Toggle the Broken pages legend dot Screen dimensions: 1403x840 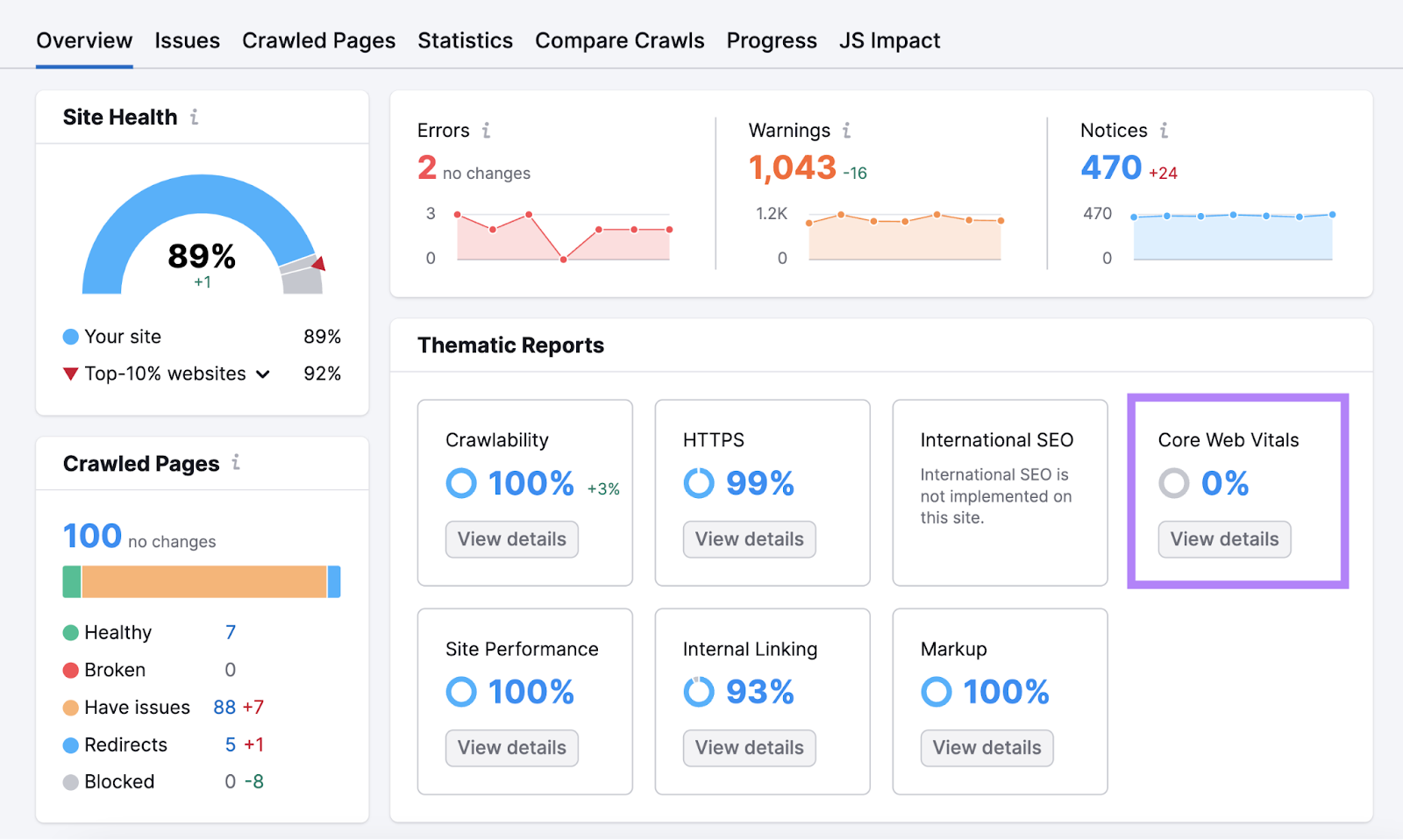click(70, 669)
